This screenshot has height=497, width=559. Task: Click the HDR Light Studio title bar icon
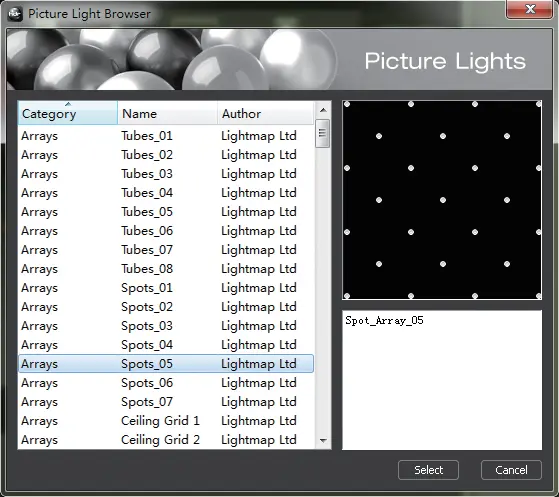coord(15,14)
